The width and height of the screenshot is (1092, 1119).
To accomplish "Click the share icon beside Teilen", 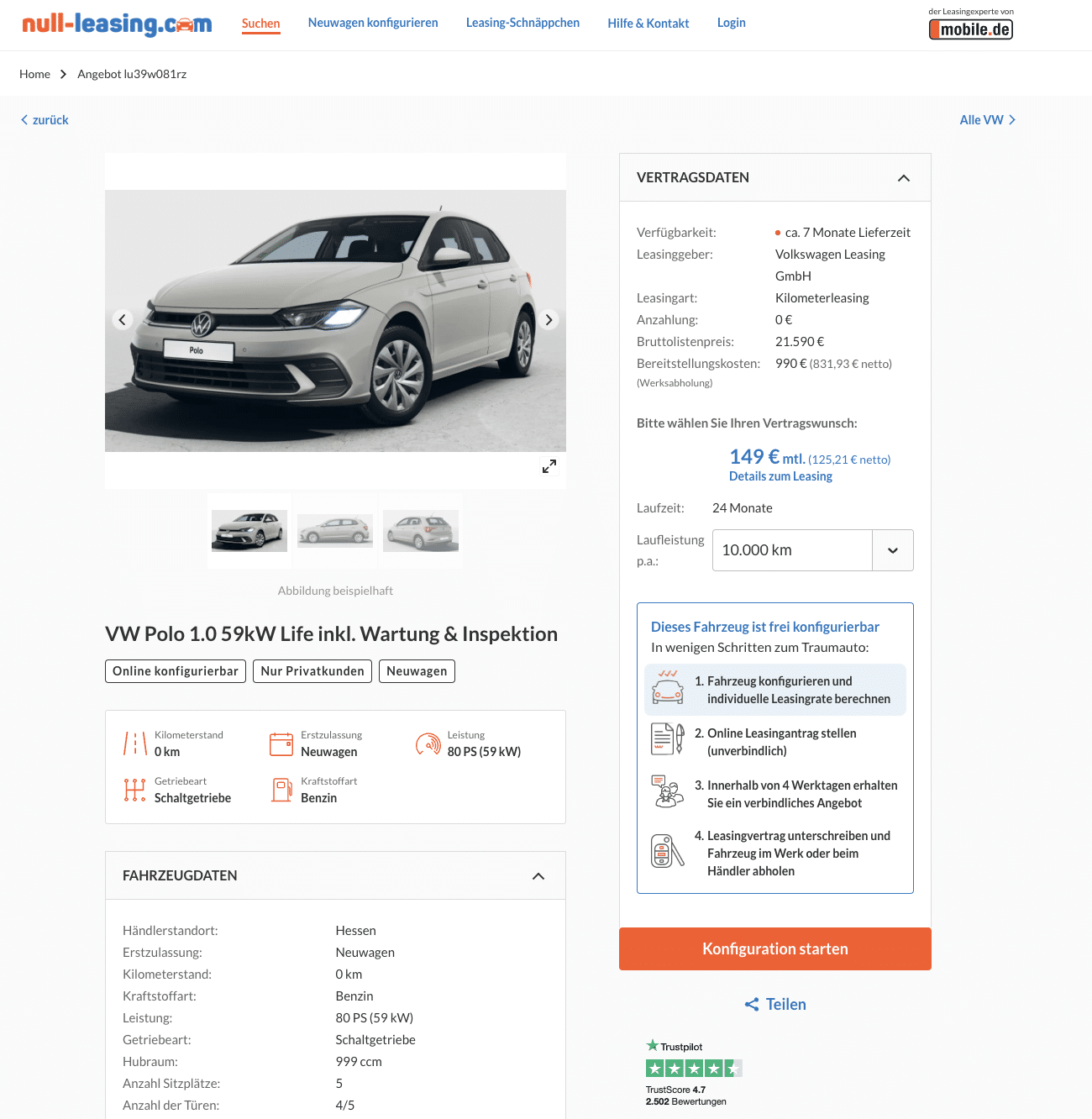I will (x=752, y=1004).
